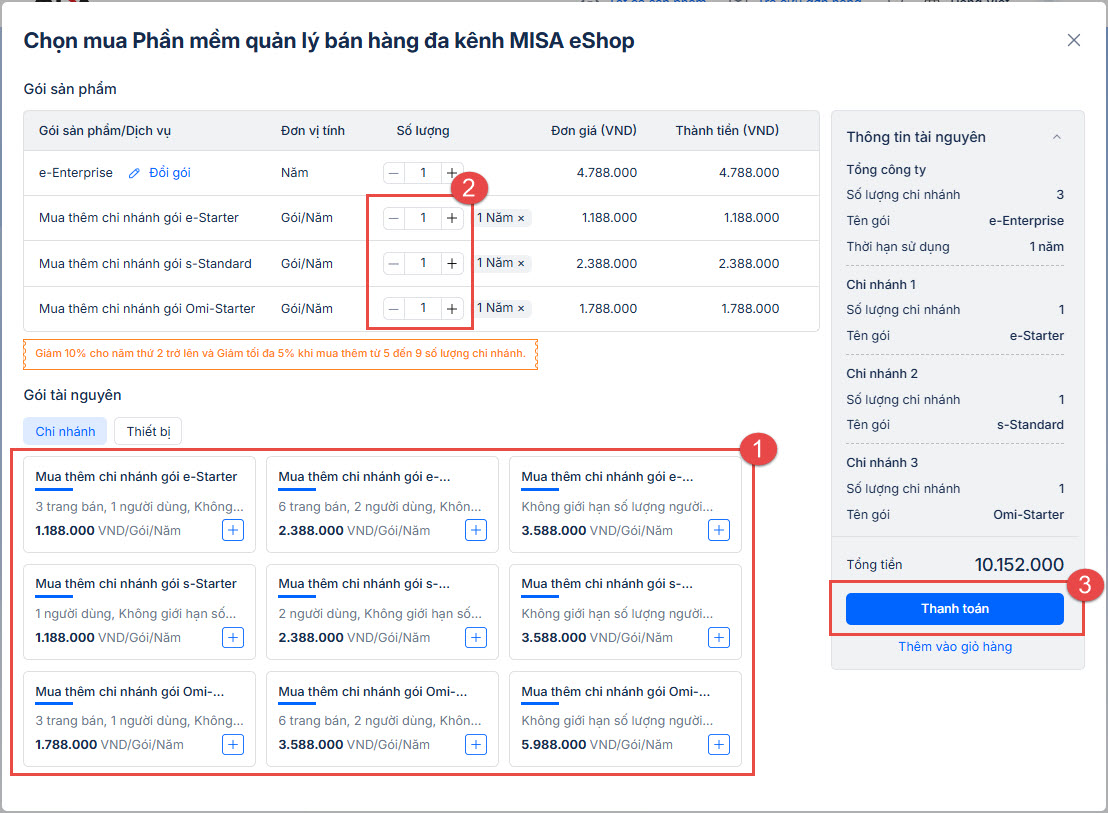
Task: Increase e-Enterprise quantity with plus
Action: tap(452, 172)
